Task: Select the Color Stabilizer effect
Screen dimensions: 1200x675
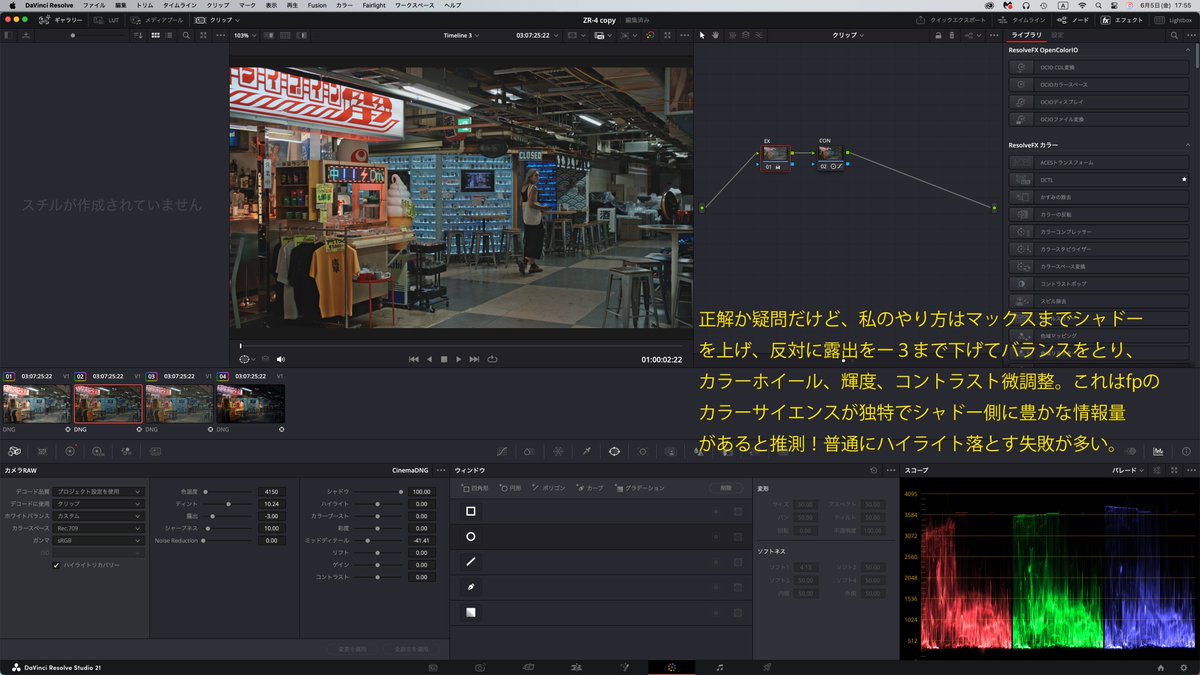Action: 1100,249
